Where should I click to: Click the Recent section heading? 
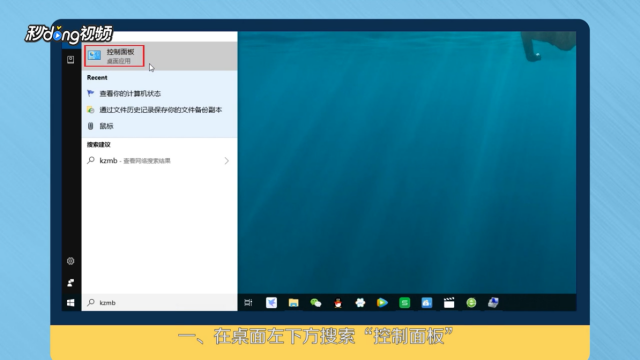click(97, 78)
